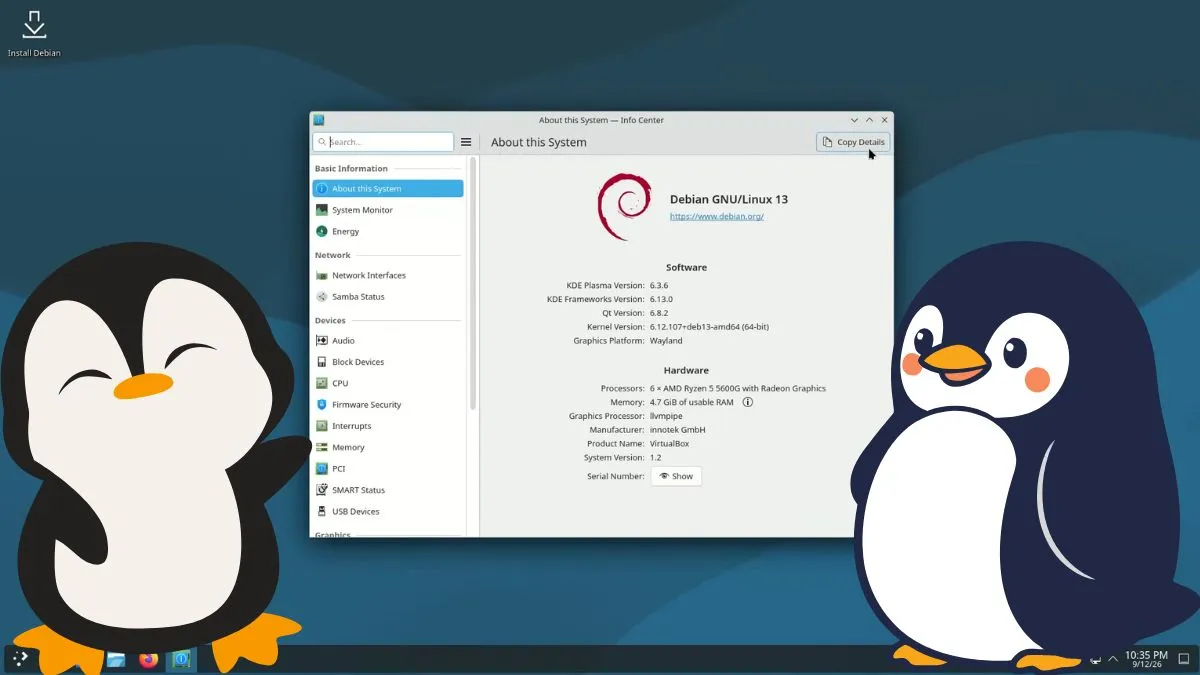Open network tray icon
1200x675 pixels.
coord(1096,660)
